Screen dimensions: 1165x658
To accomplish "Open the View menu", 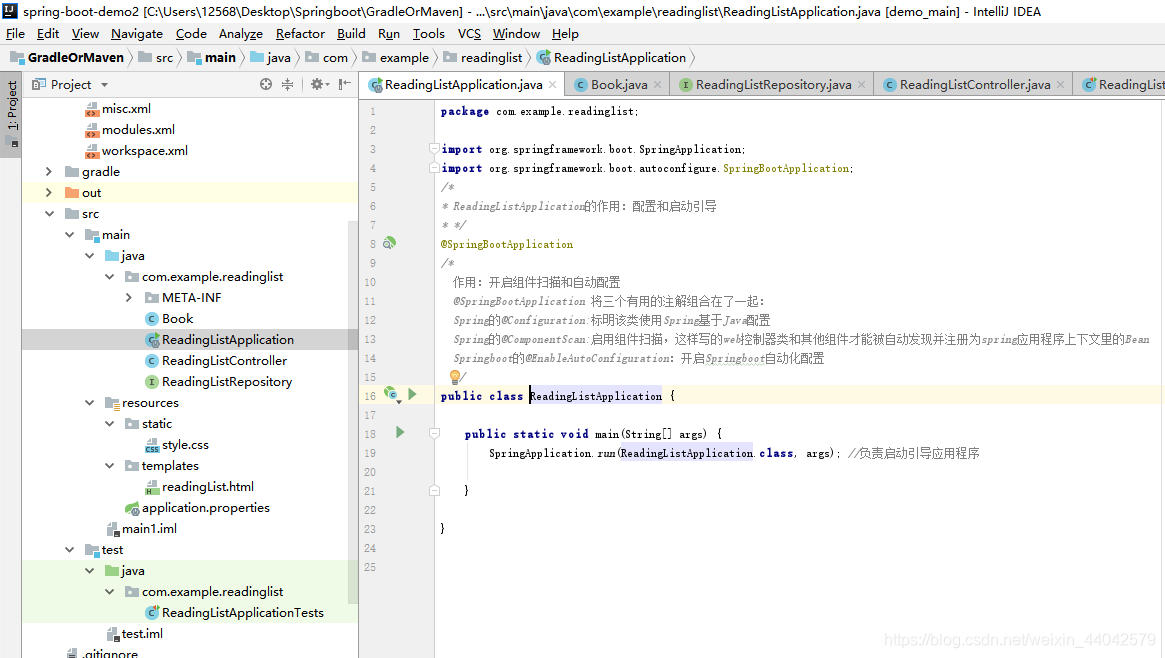I will 85,33.
